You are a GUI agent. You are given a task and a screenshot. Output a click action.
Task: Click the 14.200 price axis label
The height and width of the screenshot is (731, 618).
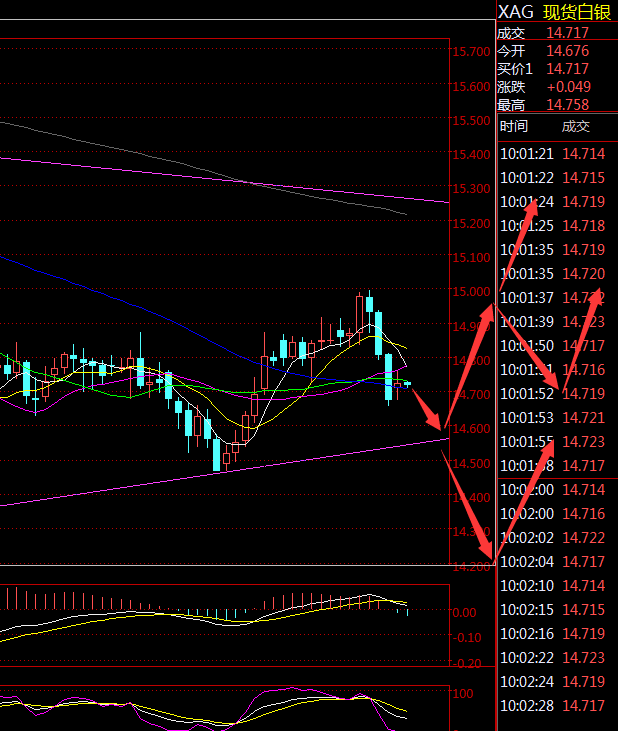(471, 567)
